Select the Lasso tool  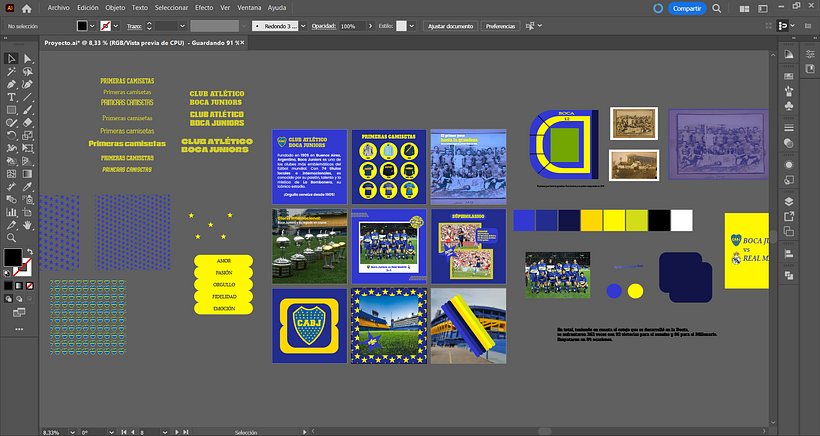tap(27, 72)
